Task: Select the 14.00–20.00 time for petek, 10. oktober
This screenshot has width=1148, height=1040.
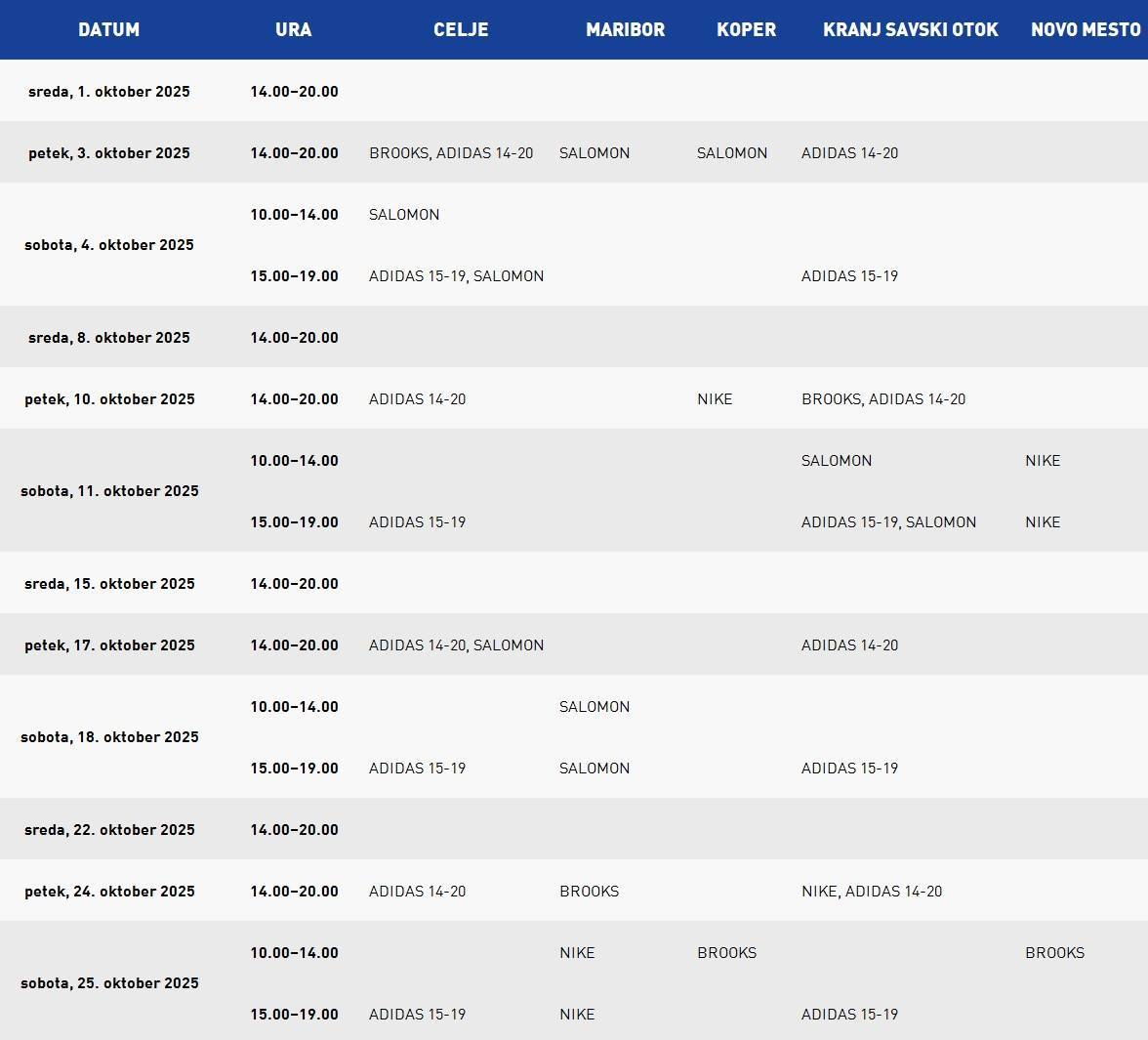Action: tap(295, 399)
